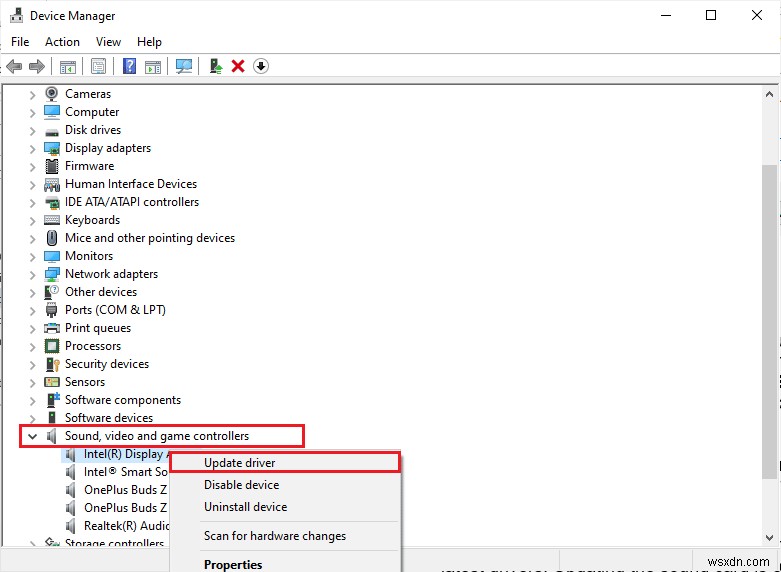Click the Keyboards icon
The height and width of the screenshot is (572, 781).
[x=52, y=220]
